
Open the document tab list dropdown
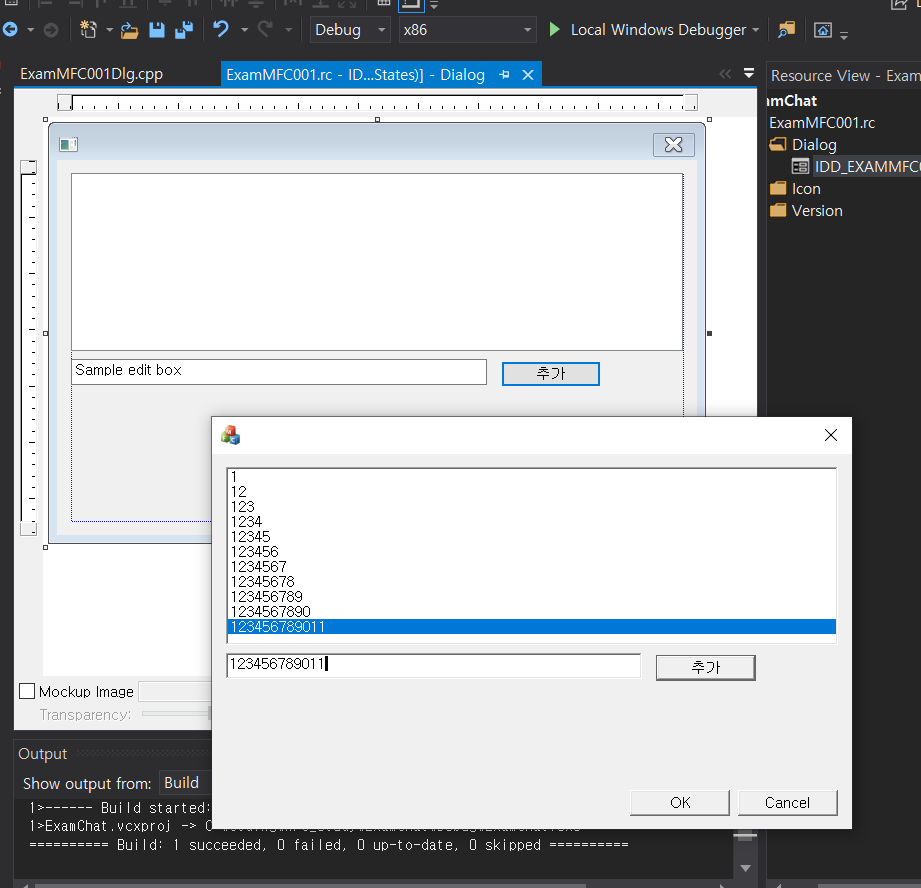pyautogui.click(x=748, y=73)
